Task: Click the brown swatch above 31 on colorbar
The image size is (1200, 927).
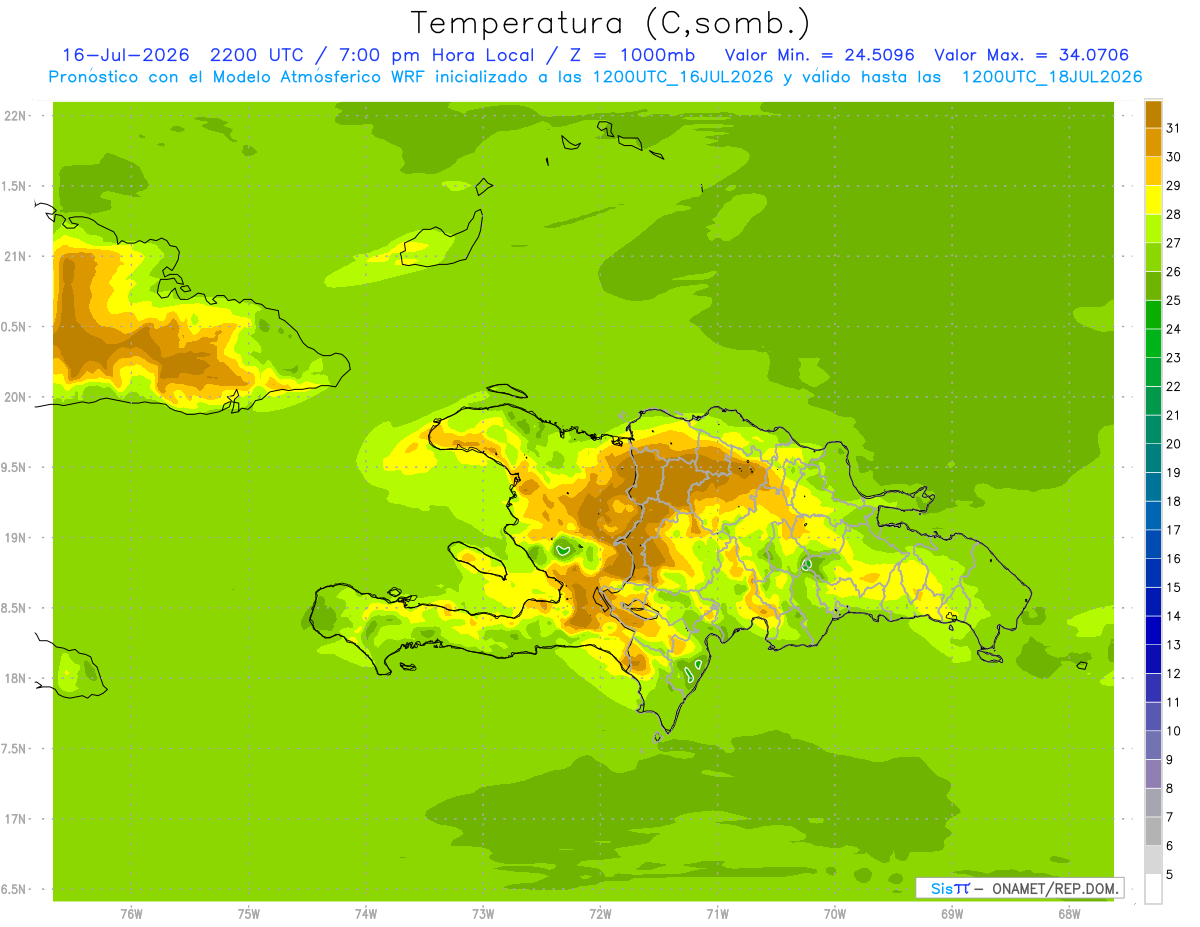Action: click(1153, 114)
